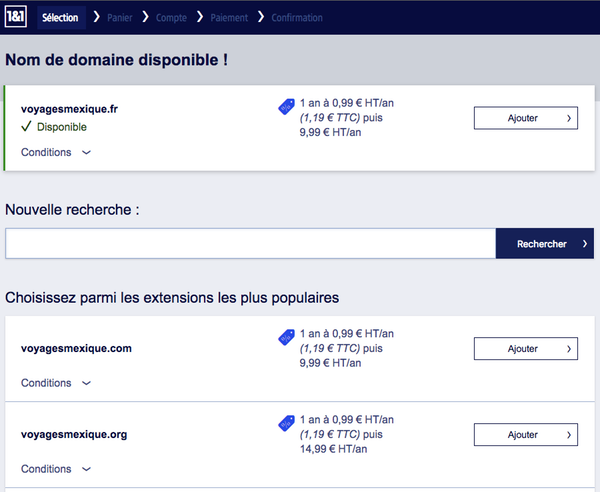Open the Compte step
The image size is (600, 492).
point(171,17)
